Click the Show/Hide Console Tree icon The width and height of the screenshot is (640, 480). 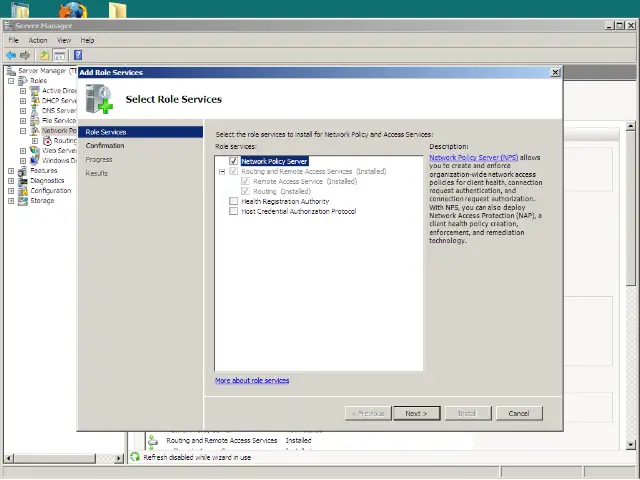click(x=59, y=55)
